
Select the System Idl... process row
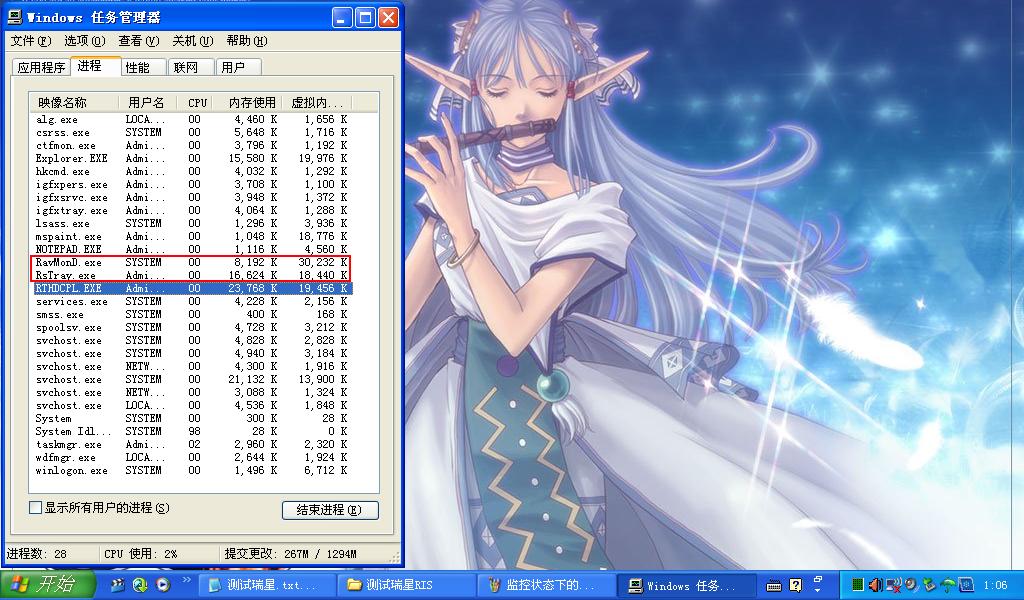point(193,432)
